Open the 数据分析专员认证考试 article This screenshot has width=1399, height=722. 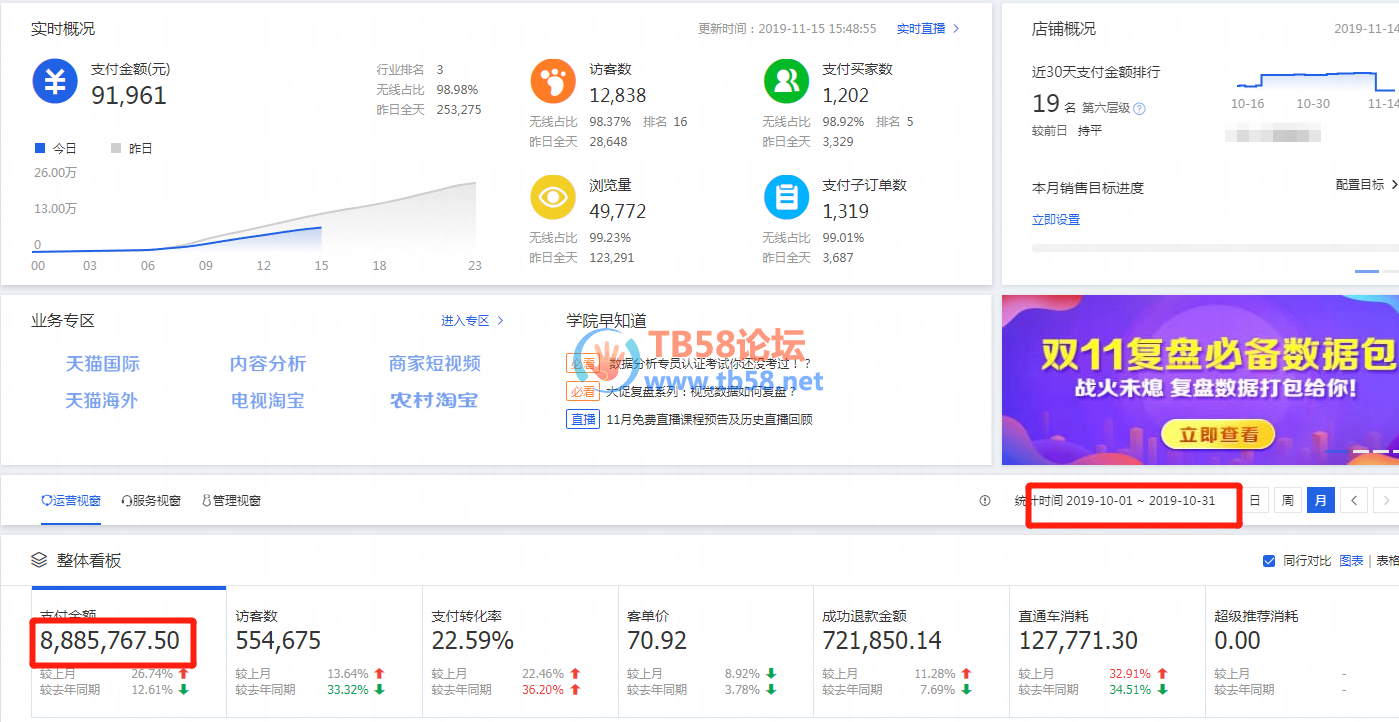click(709, 364)
